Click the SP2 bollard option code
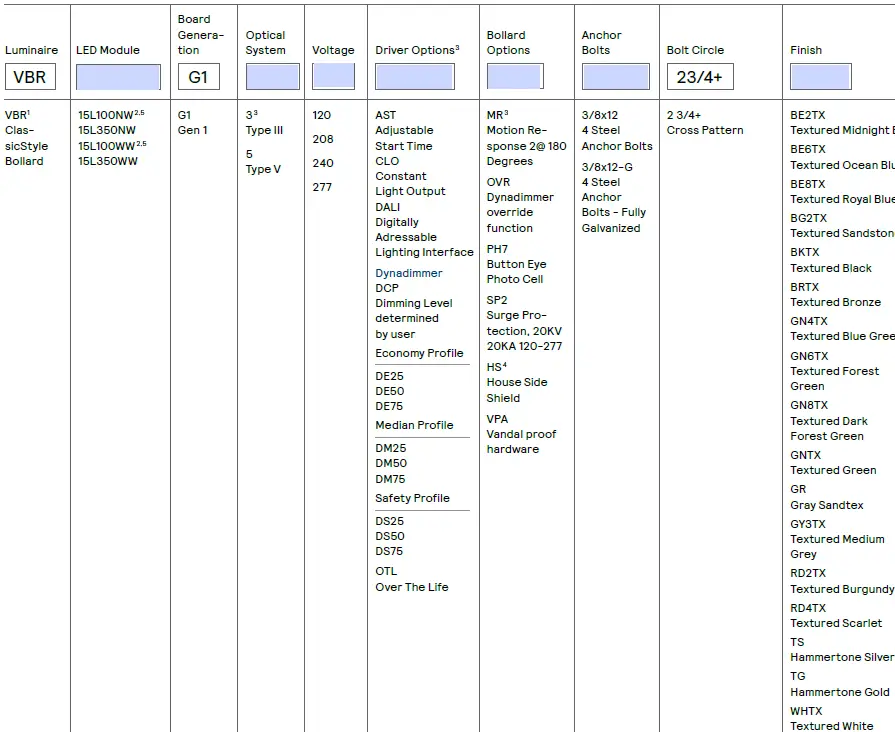 click(497, 300)
